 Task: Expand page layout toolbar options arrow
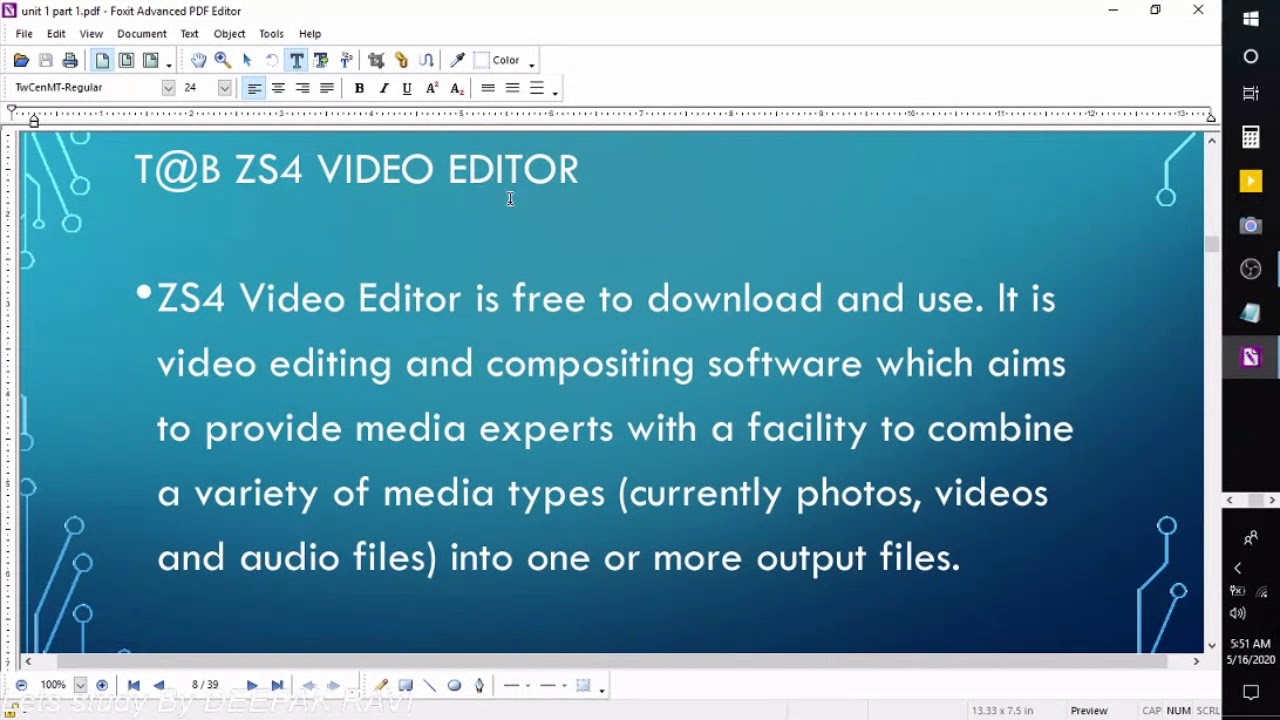169,66
